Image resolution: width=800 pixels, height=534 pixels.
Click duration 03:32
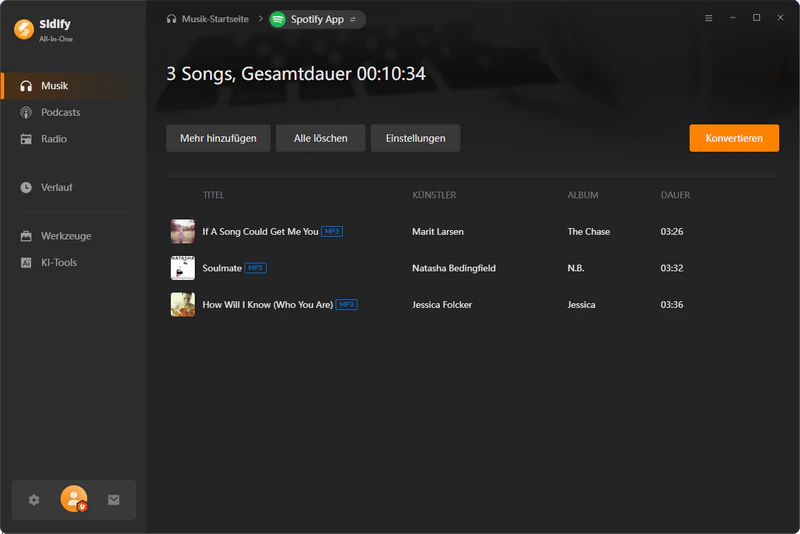pos(671,268)
